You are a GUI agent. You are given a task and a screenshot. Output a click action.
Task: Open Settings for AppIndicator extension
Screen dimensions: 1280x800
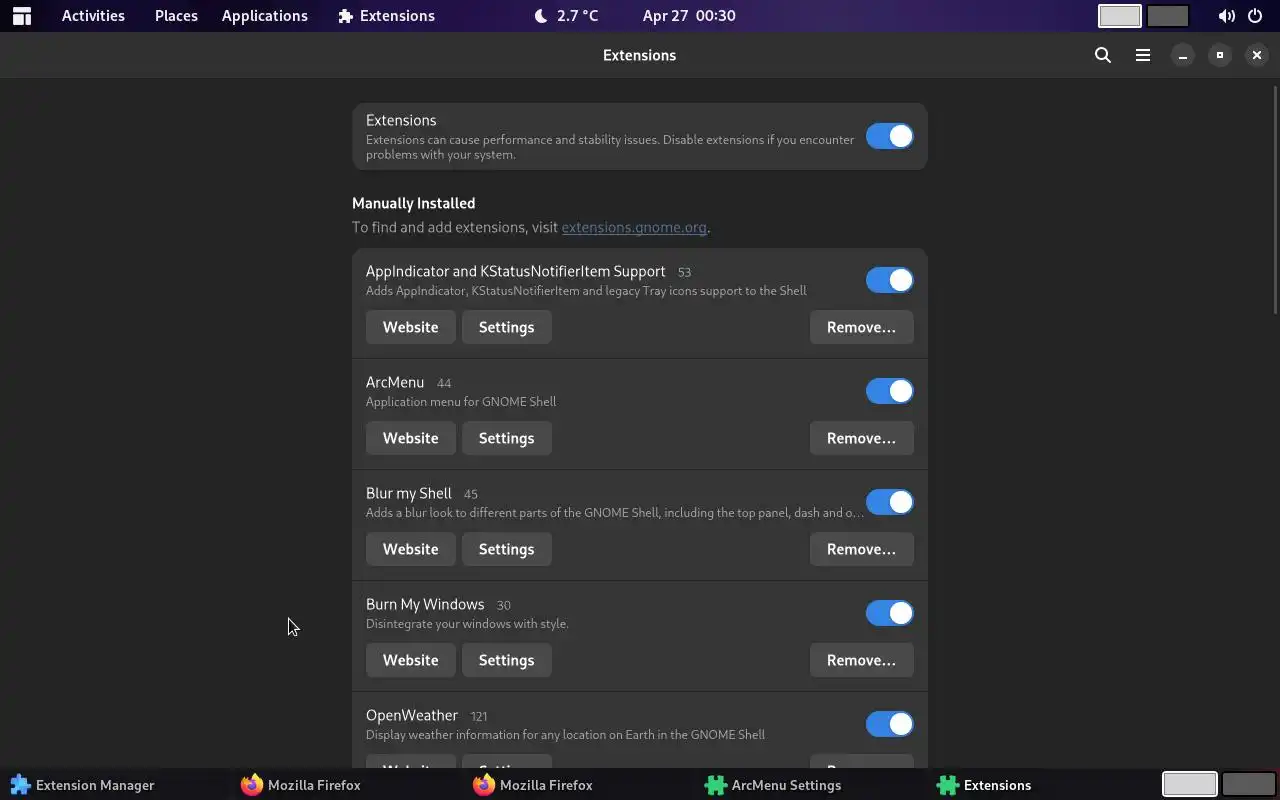(506, 327)
